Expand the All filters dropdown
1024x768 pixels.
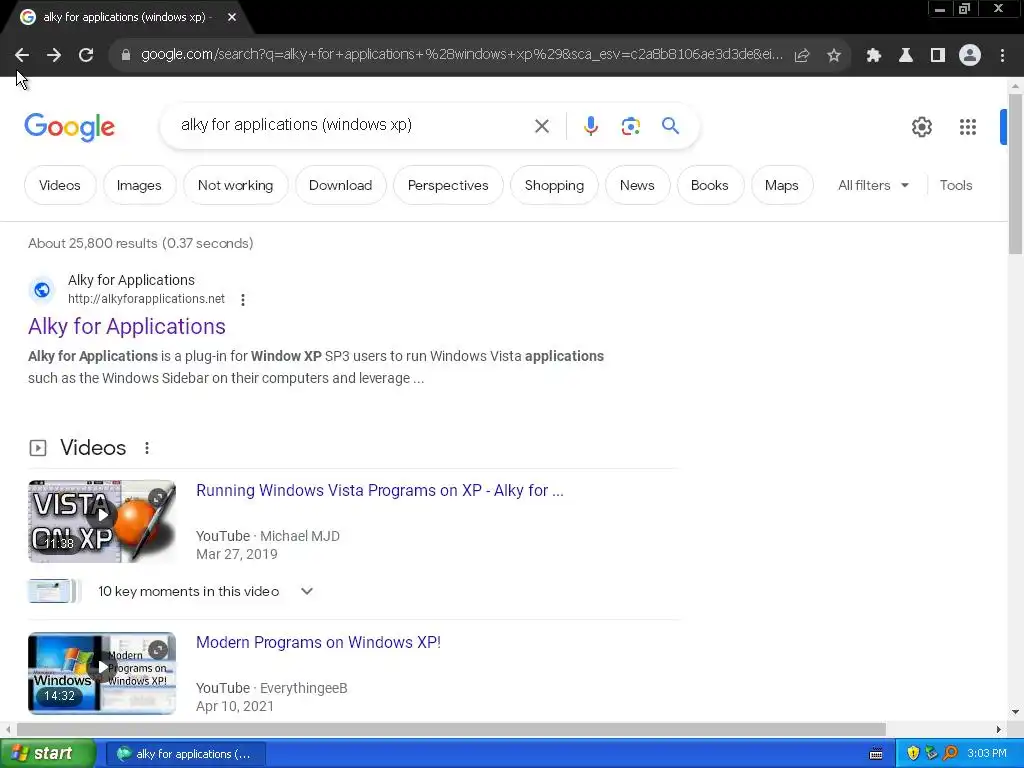[x=873, y=185]
